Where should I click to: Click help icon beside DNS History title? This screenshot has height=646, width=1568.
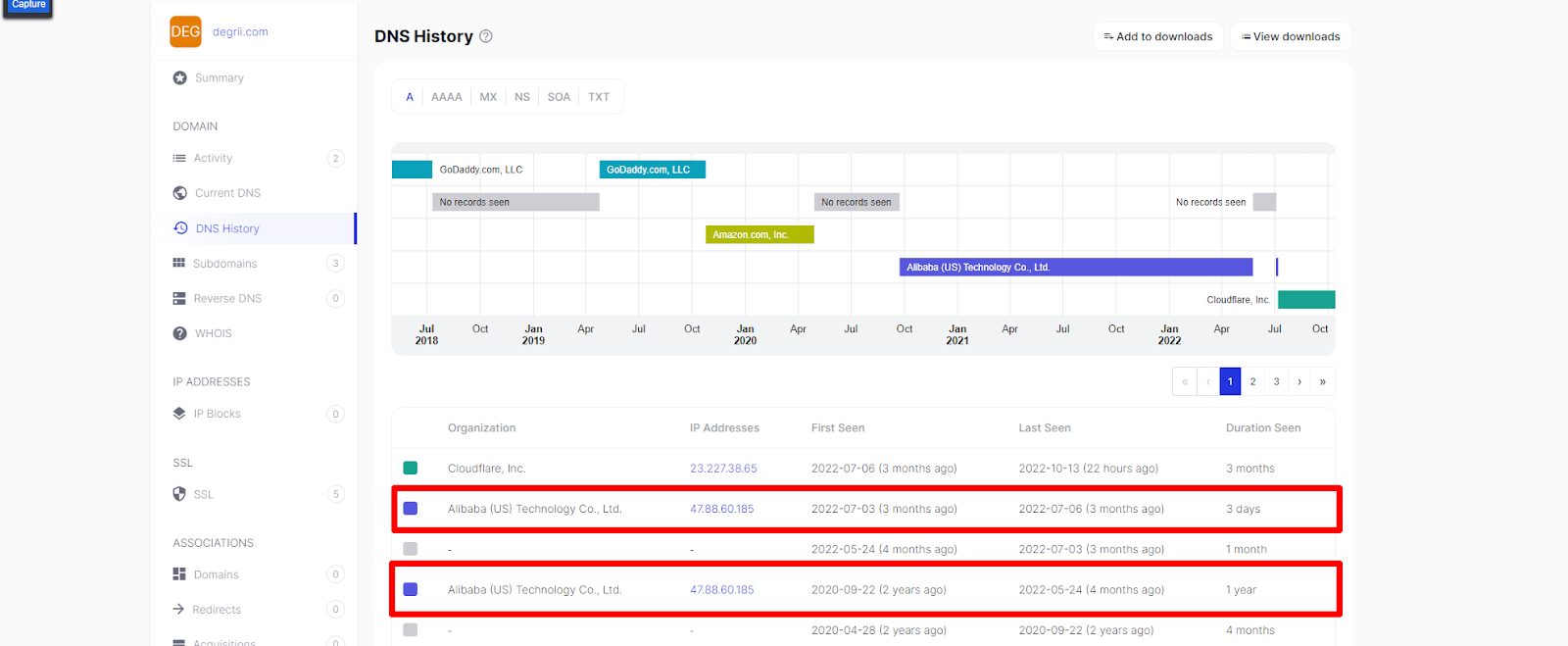[x=486, y=36]
